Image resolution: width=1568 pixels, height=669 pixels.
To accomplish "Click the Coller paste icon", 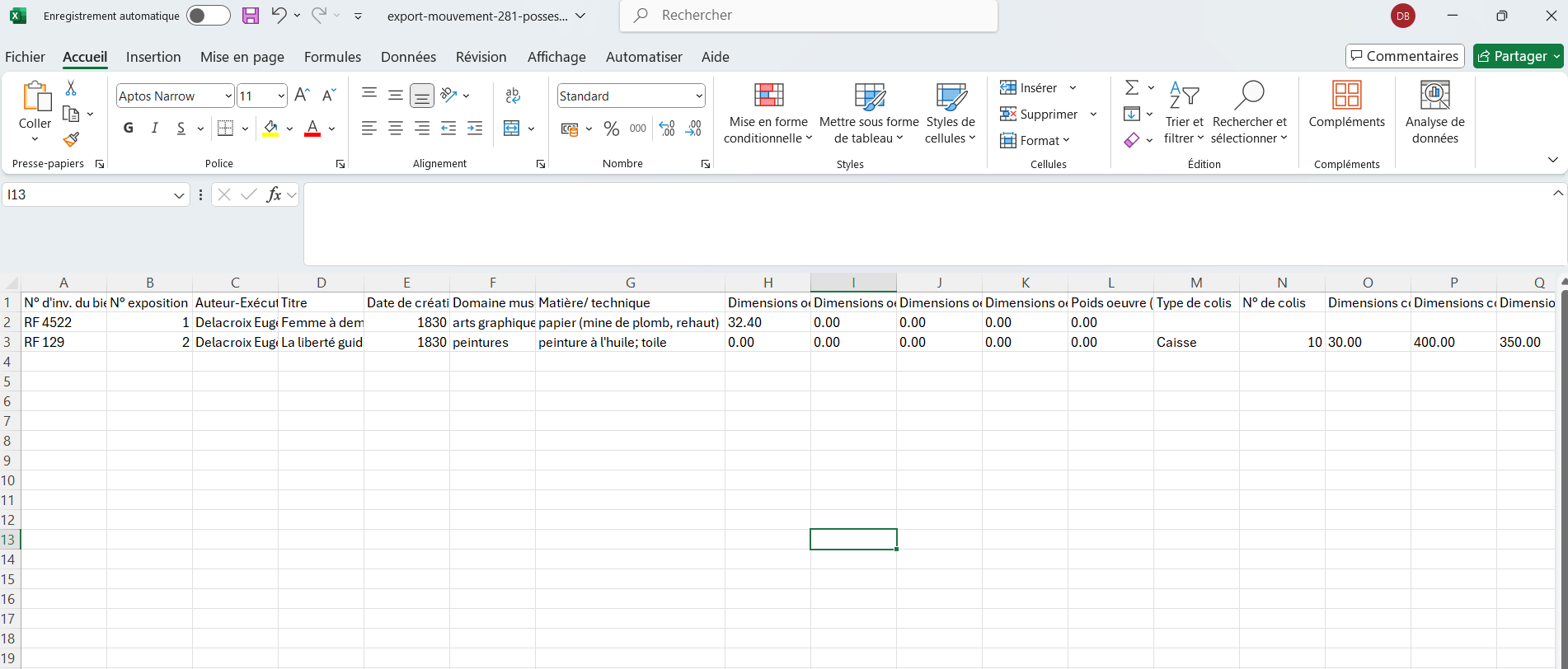I will pos(35,96).
